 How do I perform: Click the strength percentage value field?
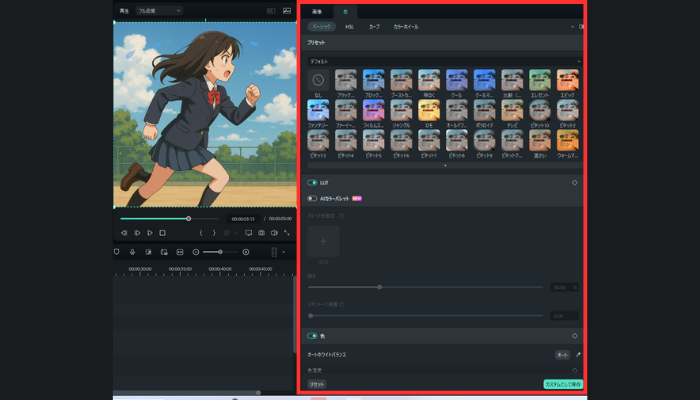tap(564, 287)
